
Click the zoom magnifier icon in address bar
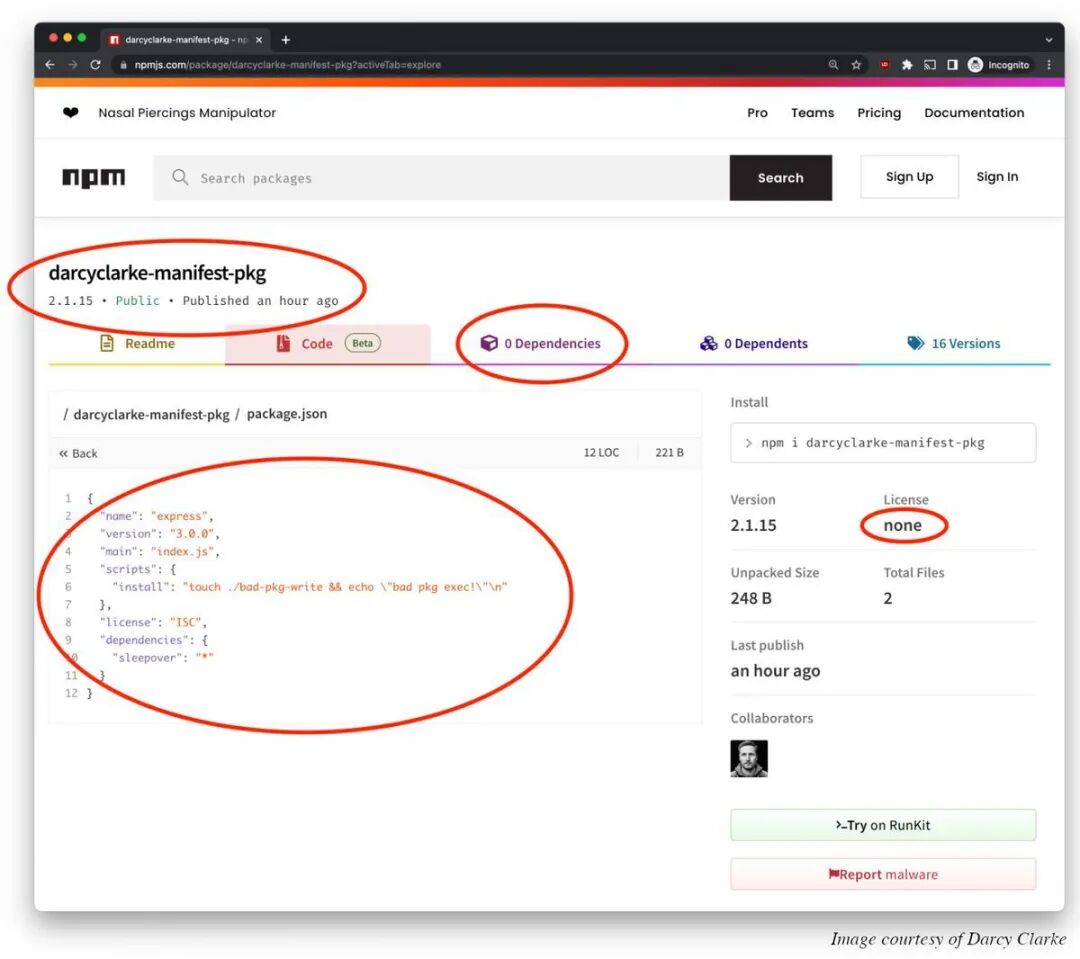tap(833, 65)
